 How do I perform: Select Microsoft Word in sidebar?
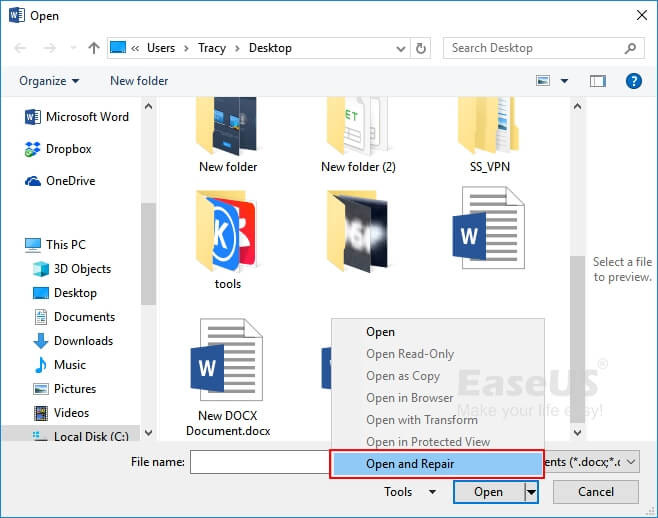coord(77,117)
